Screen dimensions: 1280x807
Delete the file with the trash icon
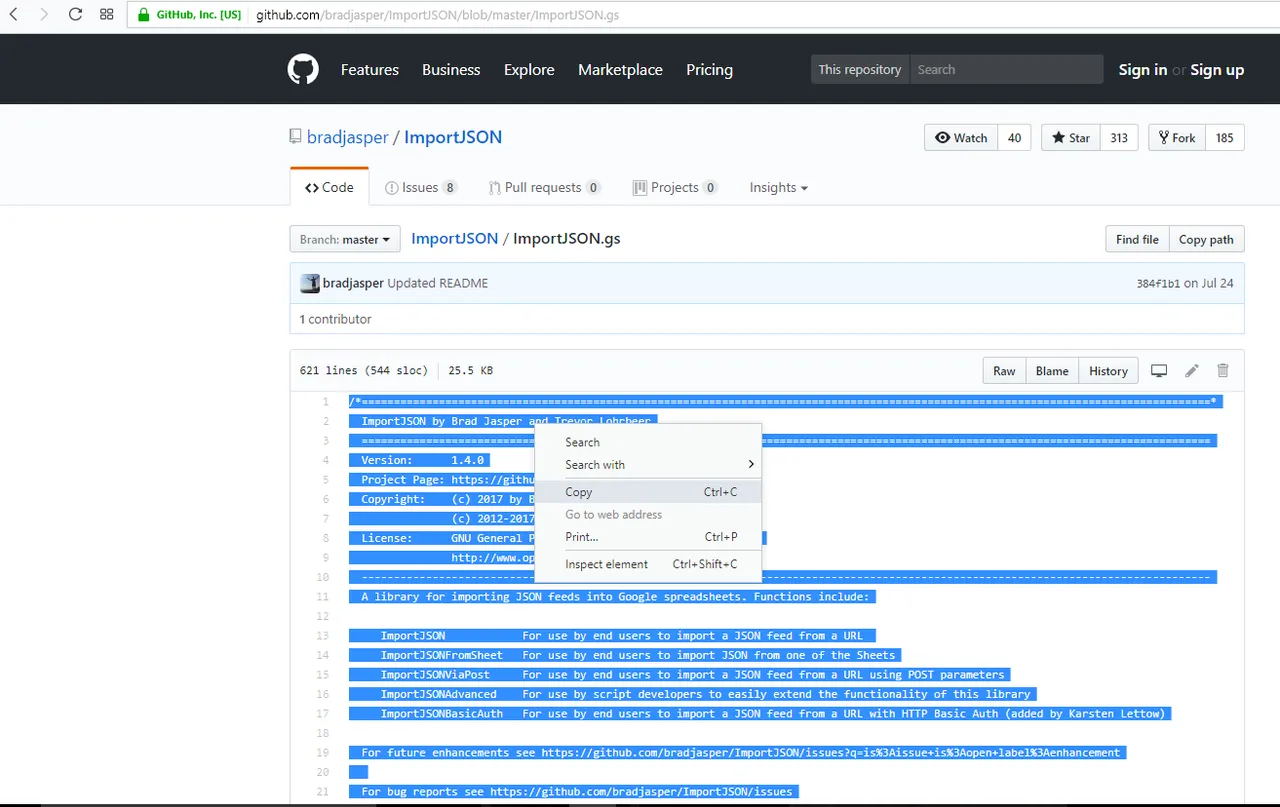(1222, 371)
